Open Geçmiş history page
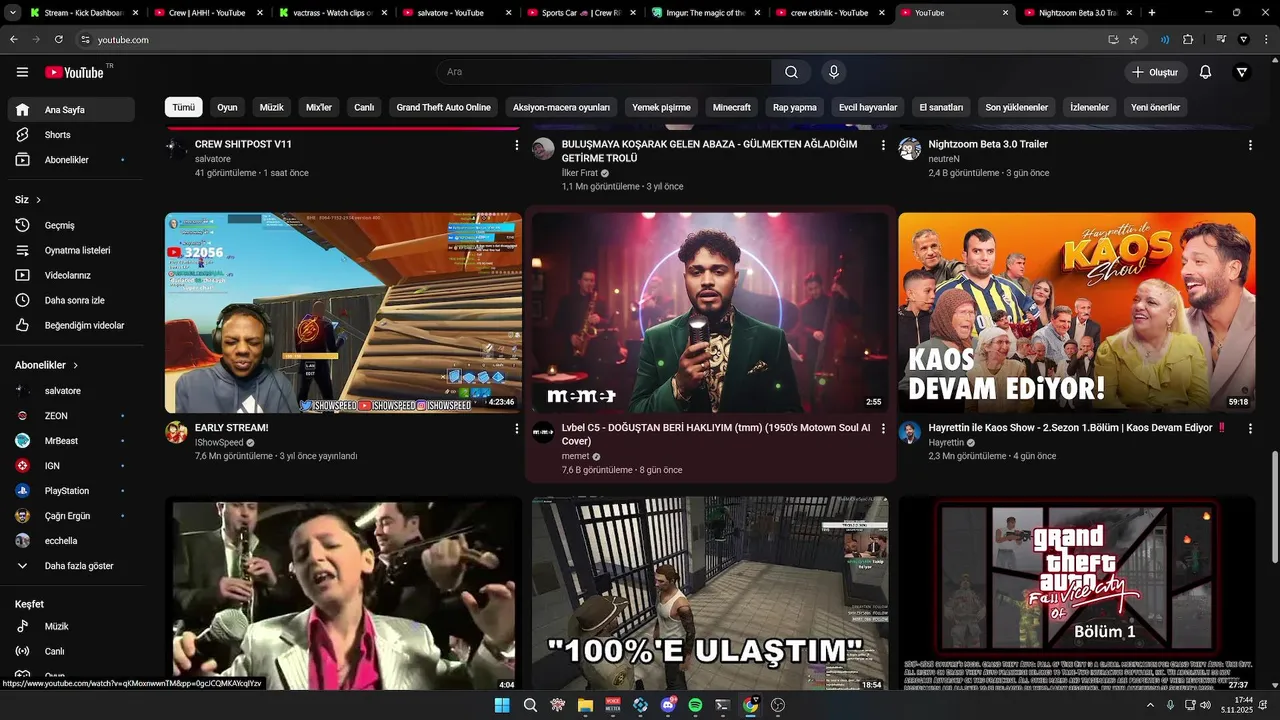Image resolution: width=1280 pixels, height=720 pixels. tap(70, 225)
